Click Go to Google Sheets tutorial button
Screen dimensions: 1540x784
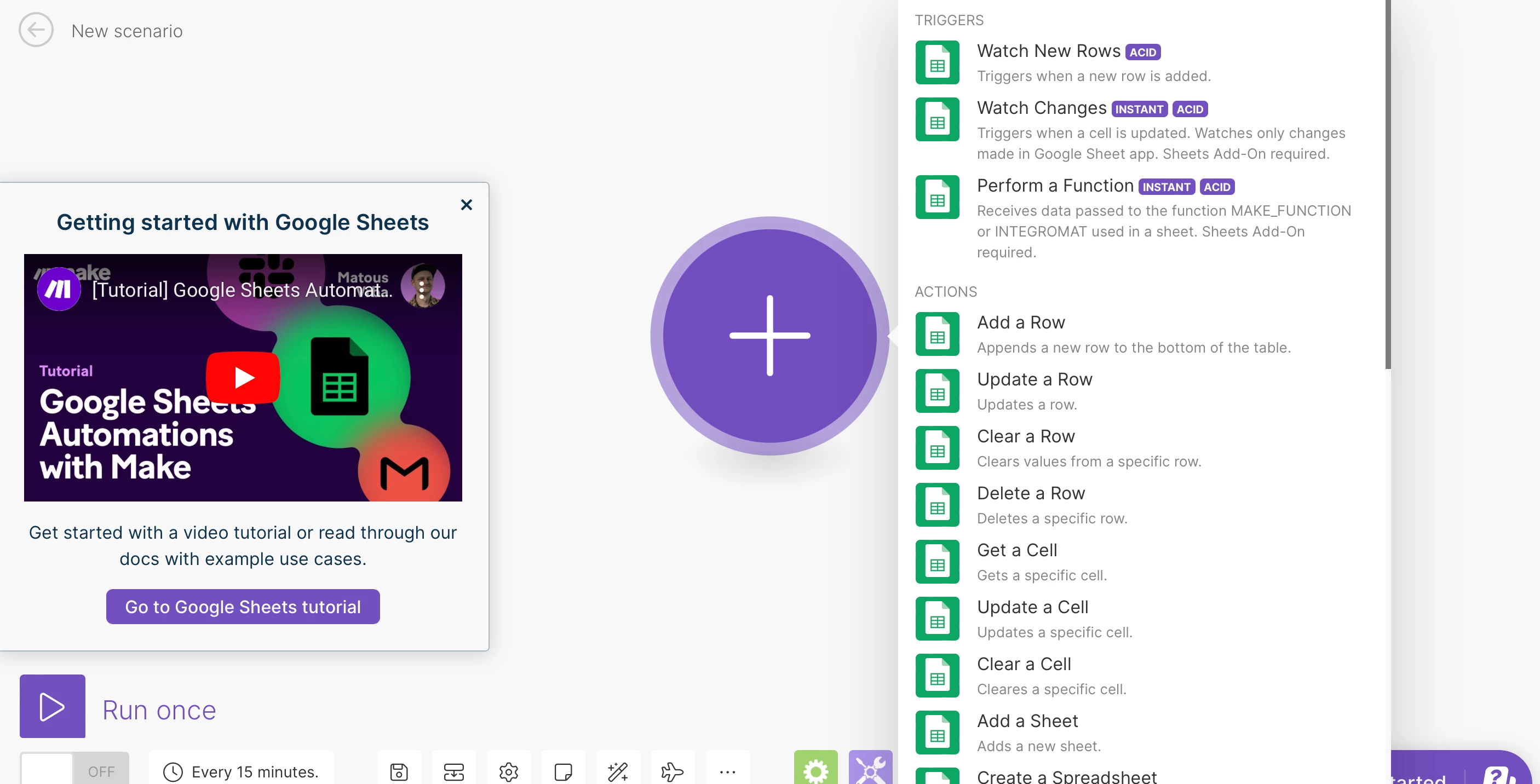click(x=243, y=607)
